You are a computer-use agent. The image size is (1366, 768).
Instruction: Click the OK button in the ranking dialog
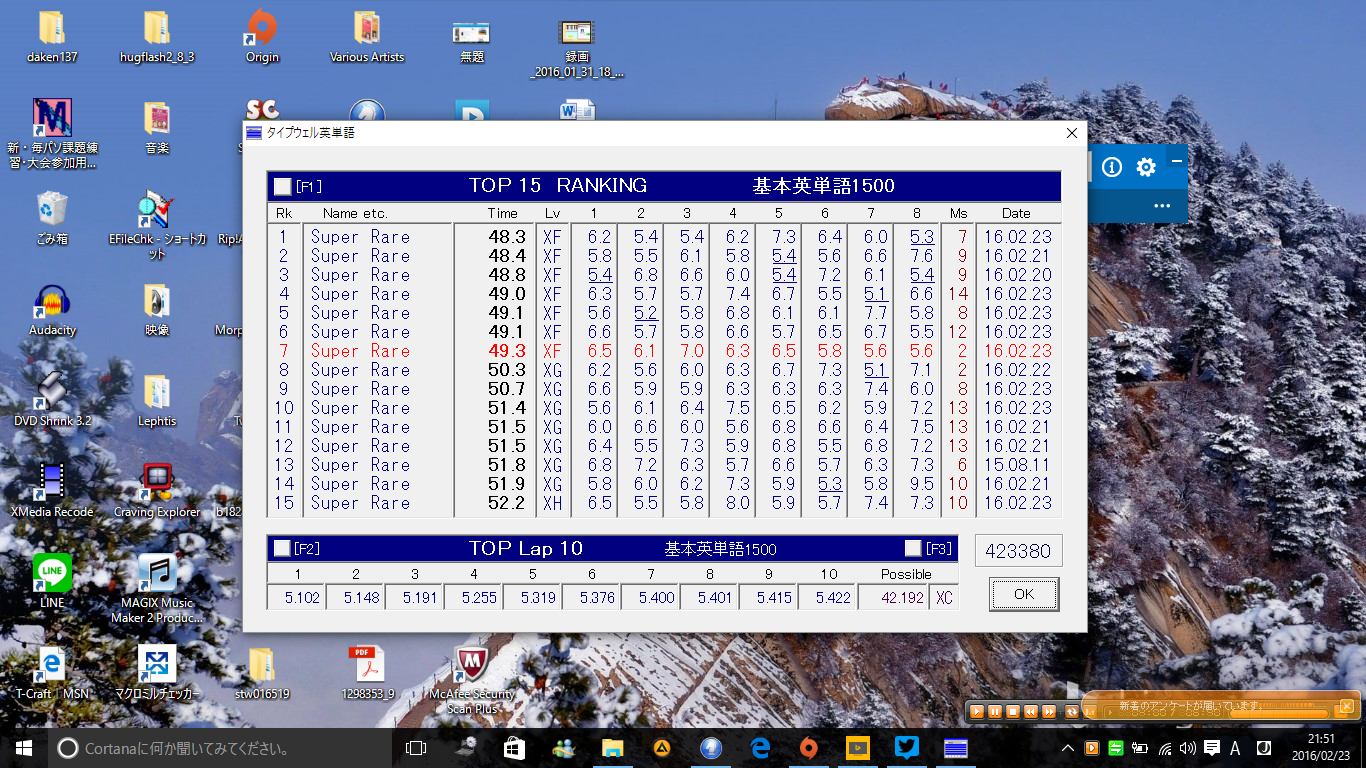[1024, 594]
